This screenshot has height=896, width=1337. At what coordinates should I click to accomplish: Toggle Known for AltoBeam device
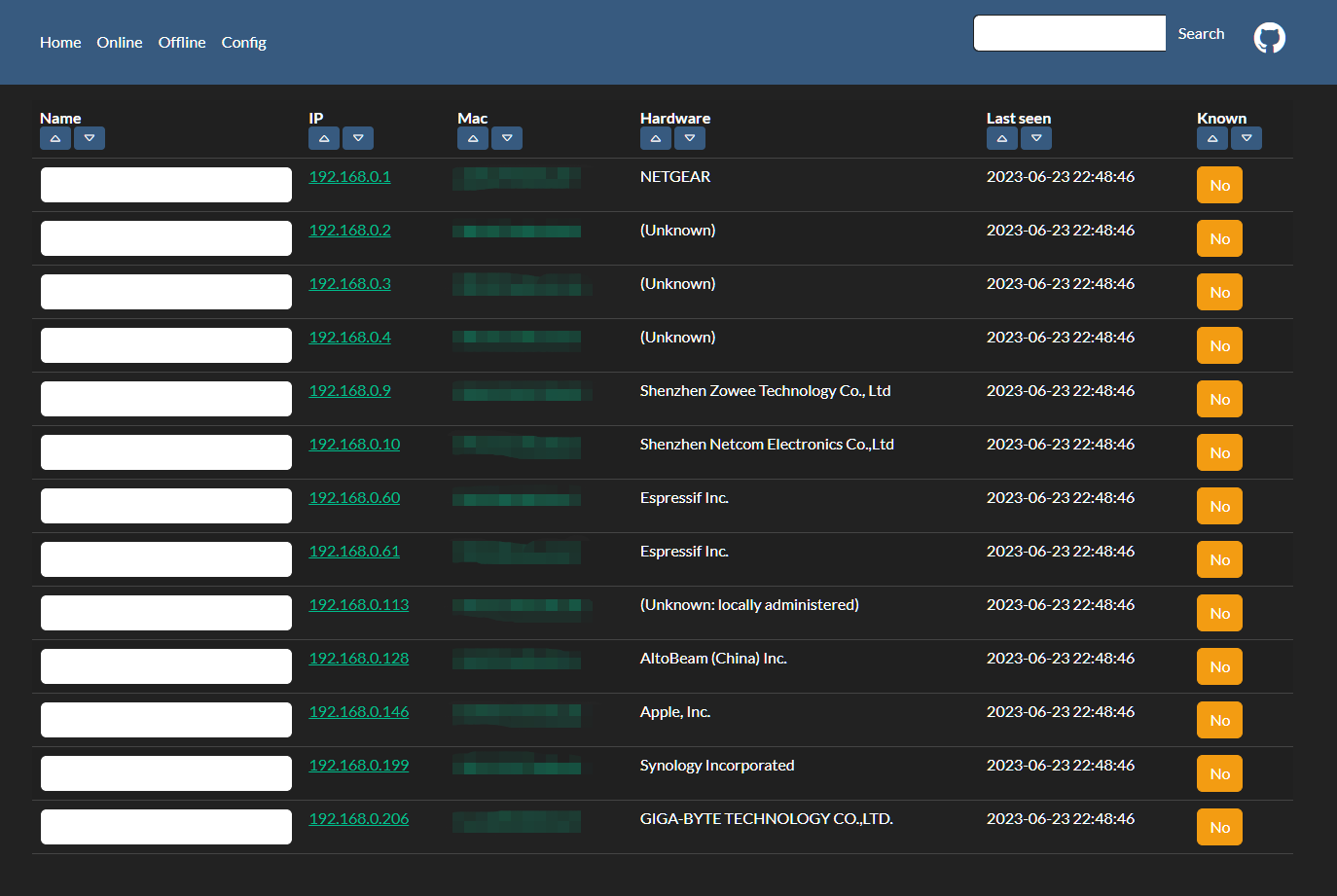1219,666
